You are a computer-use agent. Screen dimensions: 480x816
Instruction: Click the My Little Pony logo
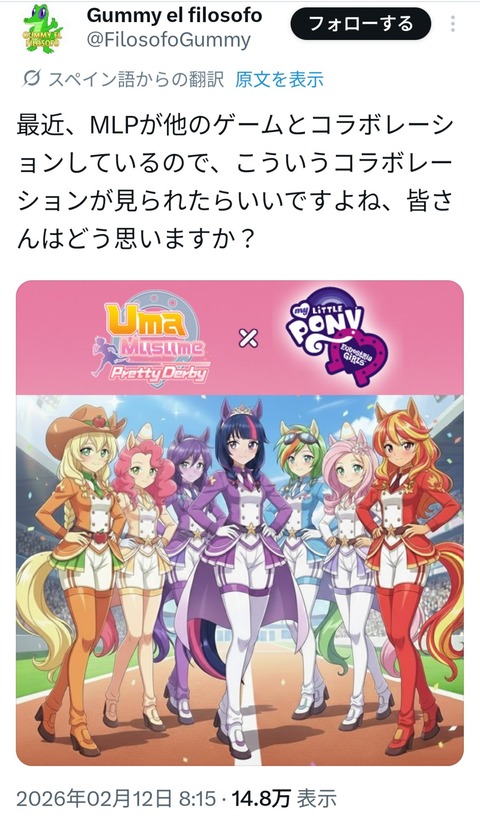[337, 338]
